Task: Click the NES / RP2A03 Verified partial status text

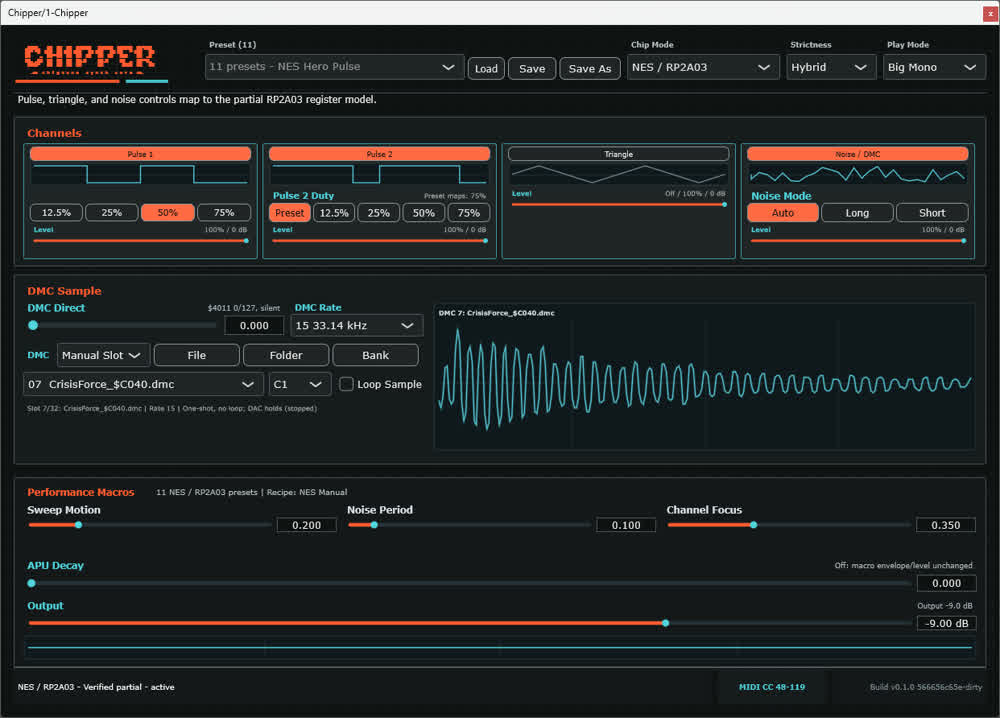Action: coord(96,687)
